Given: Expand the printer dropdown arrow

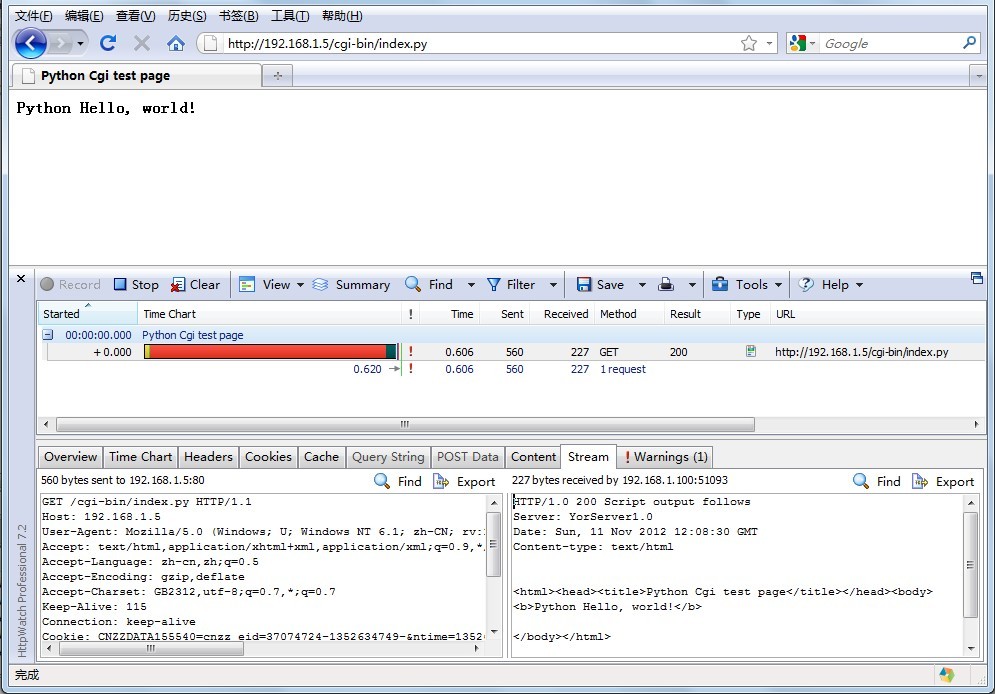Looking at the screenshot, I should 692,285.
